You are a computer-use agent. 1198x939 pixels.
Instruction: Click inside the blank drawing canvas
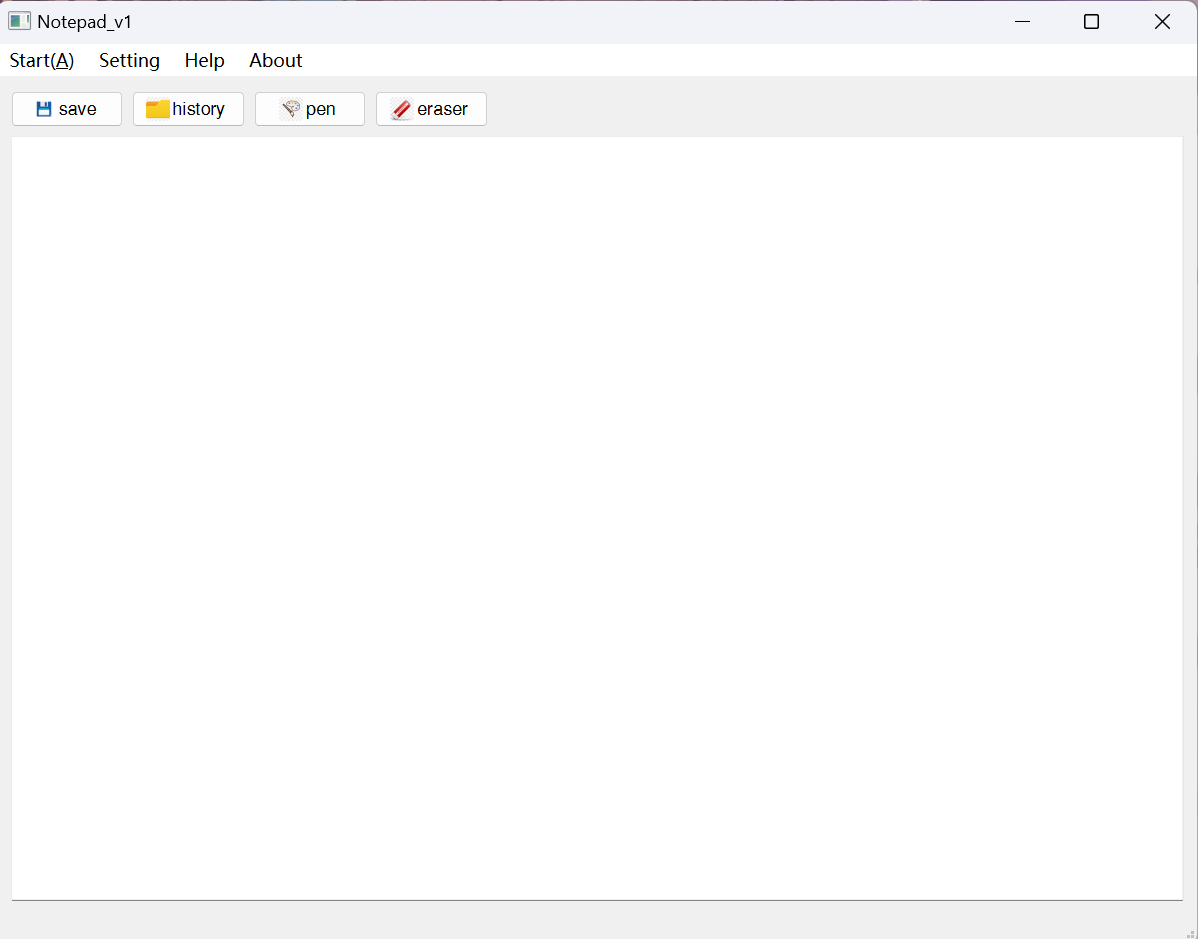coord(597,518)
